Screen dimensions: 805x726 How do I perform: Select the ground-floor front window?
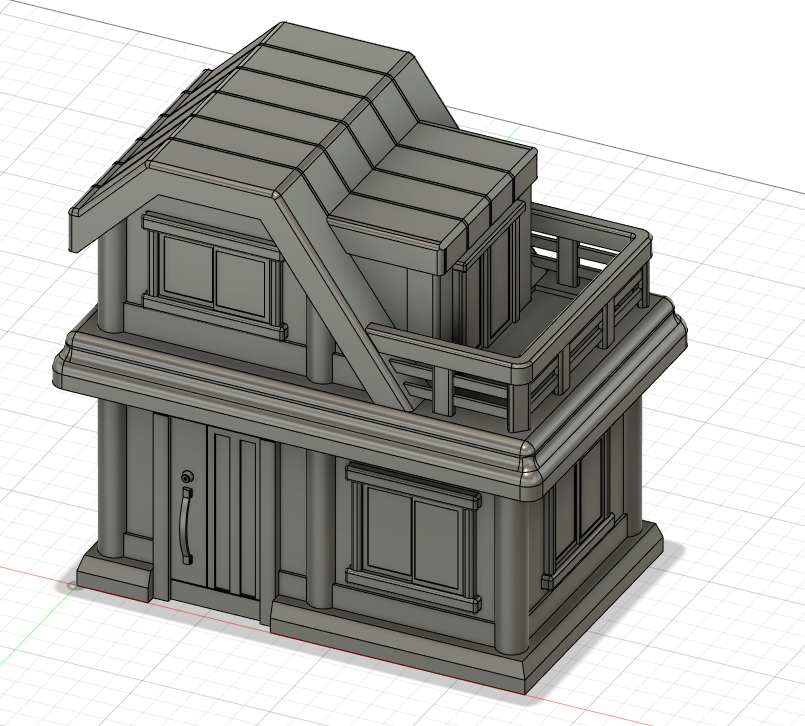tap(412, 537)
